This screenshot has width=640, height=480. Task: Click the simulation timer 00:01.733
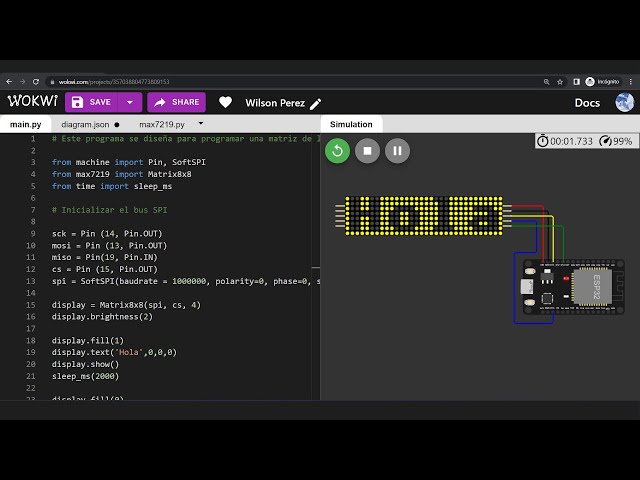pyautogui.click(x=564, y=141)
